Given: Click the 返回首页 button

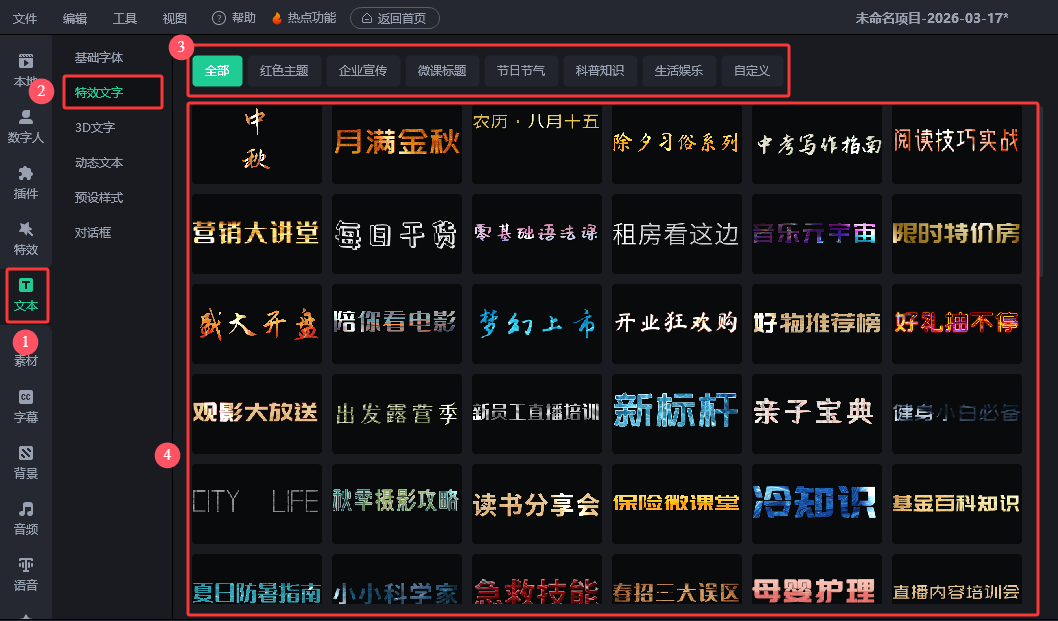Looking at the screenshot, I should pyautogui.click(x=394, y=18).
